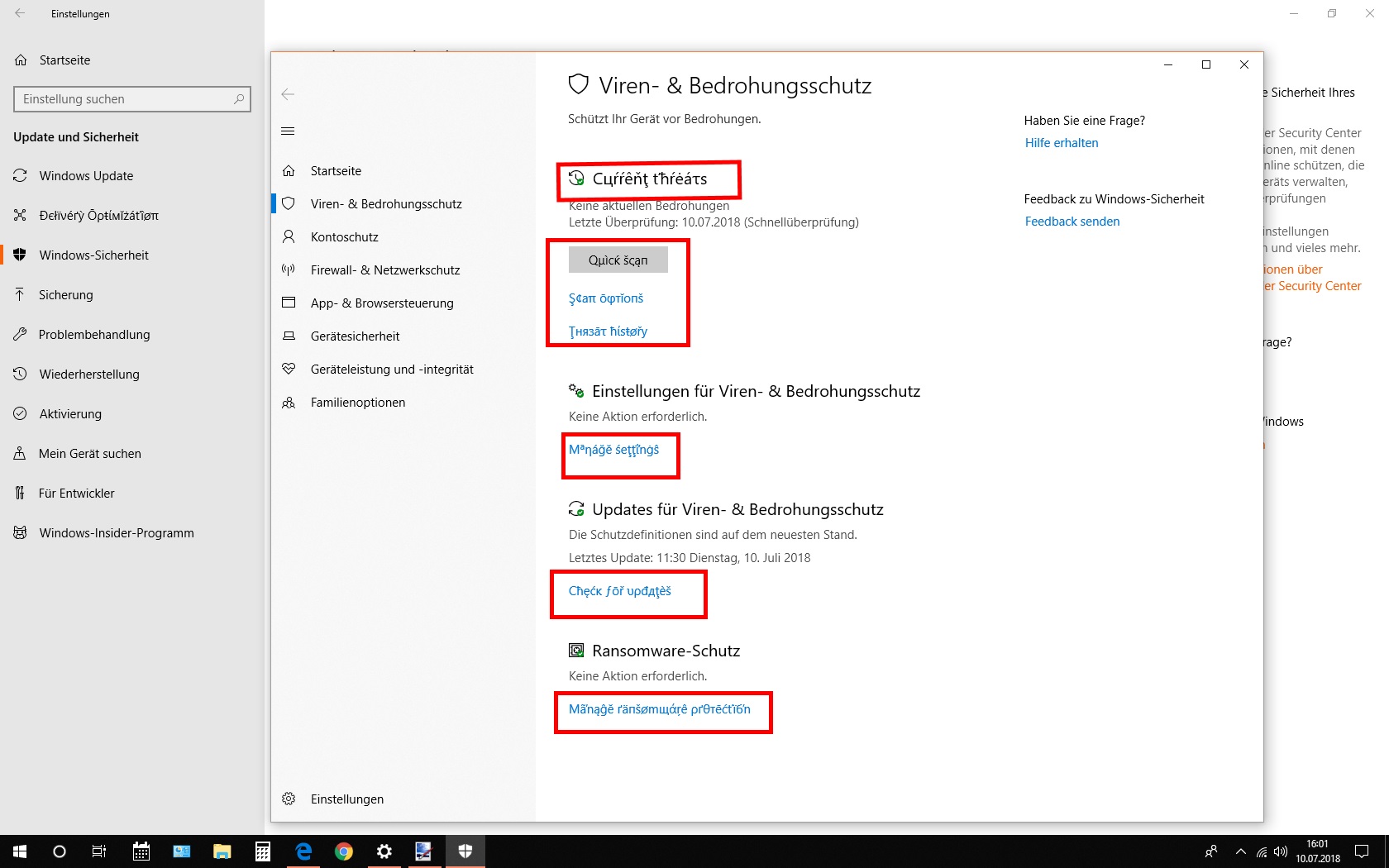Click the gears icon beside Einstellungen für Viren- & Bedrohungsschutz
This screenshot has width=1389, height=868.
(x=576, y=391)
